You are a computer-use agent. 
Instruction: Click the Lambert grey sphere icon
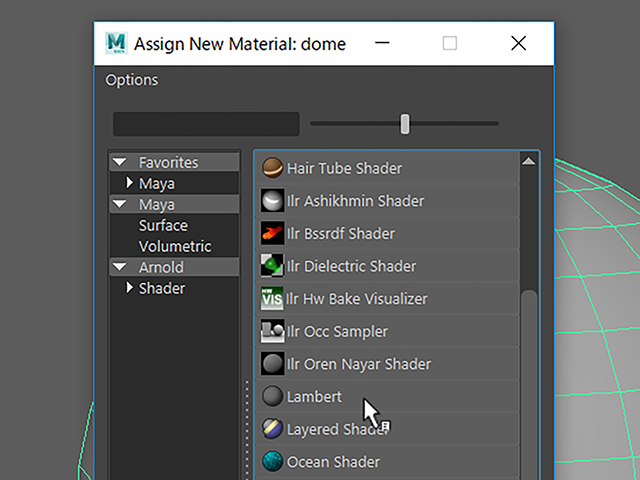(272, 396)
